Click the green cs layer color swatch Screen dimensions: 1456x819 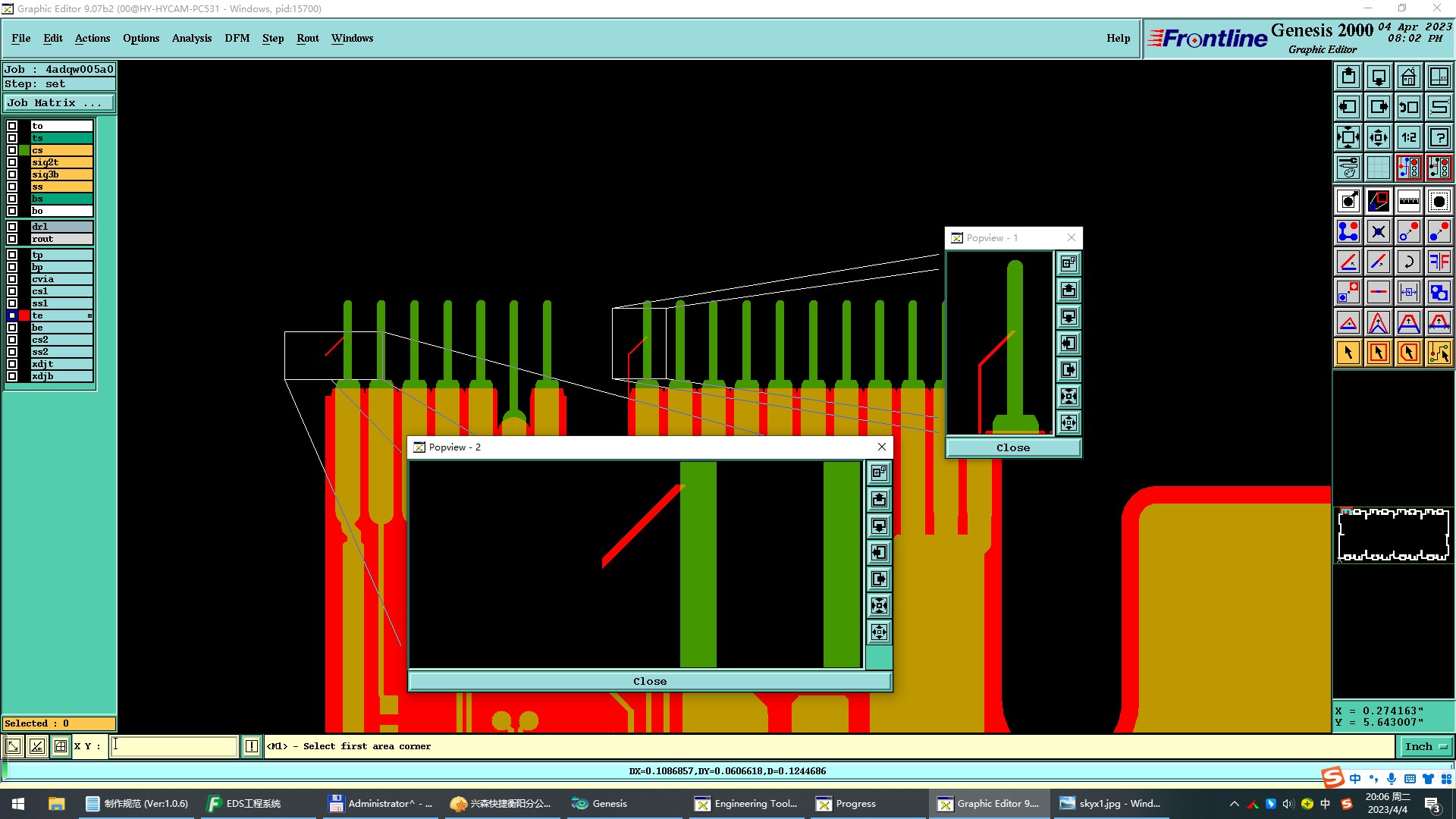pos(24,150)
